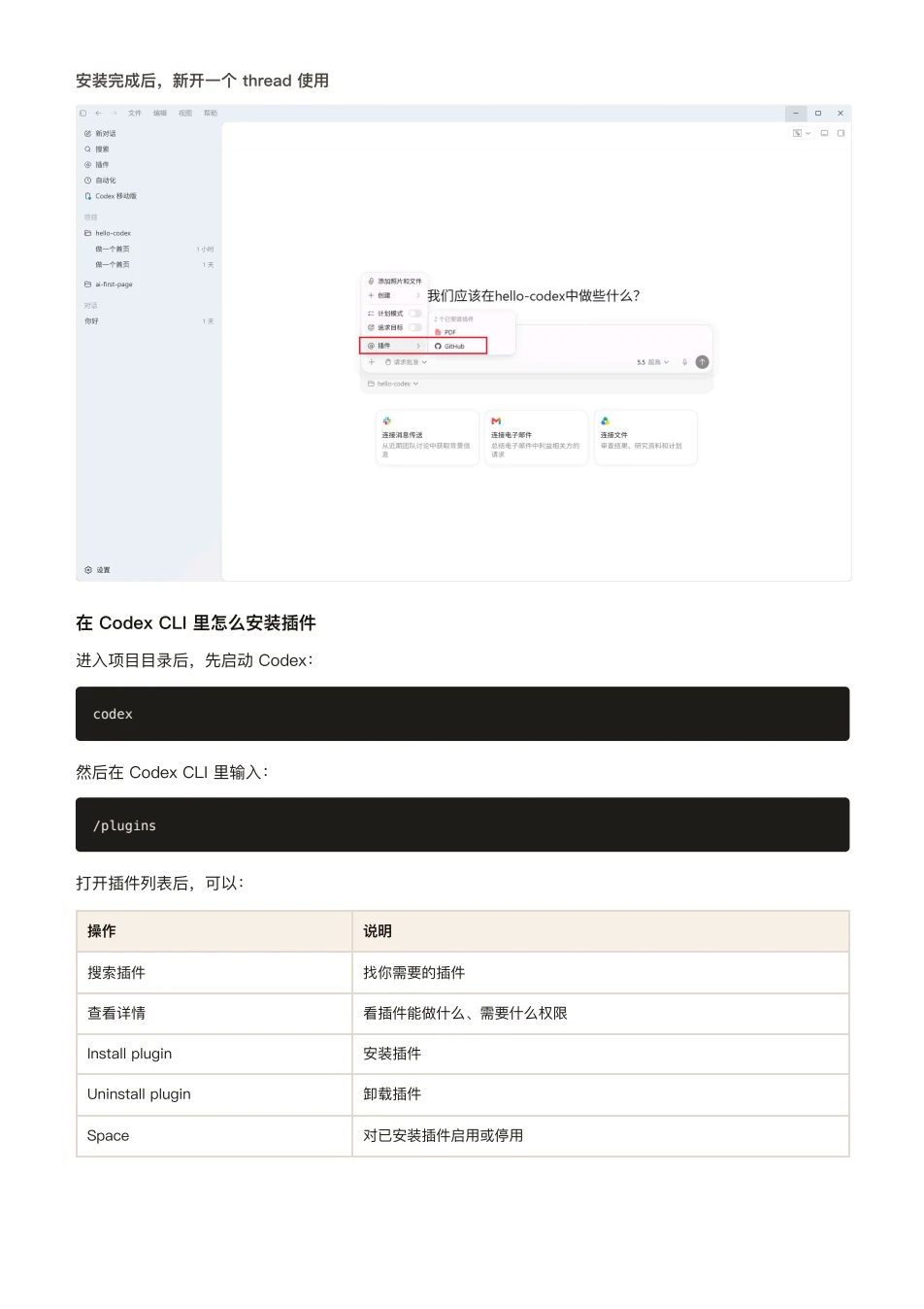
Task: Open the 连接文件 Drive card
Action: tap(645, 438)
